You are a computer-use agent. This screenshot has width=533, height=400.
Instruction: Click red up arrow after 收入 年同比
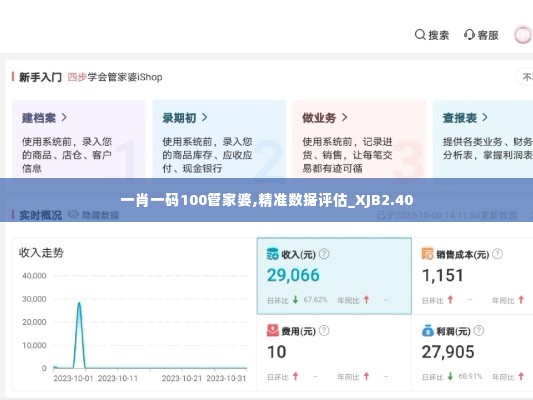tap(366, 300)
